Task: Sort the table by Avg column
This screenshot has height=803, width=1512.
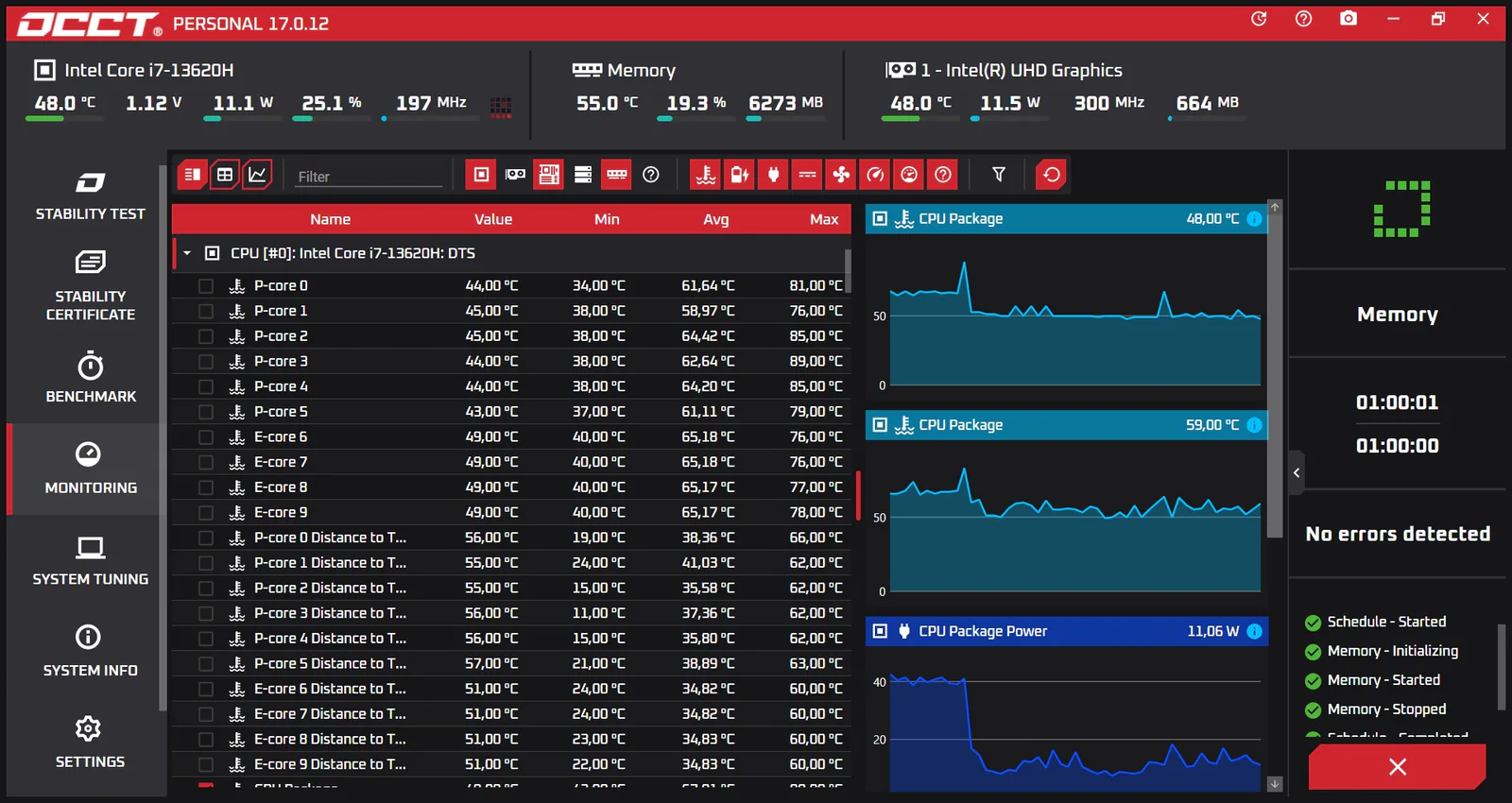Action: pos(716,219)
